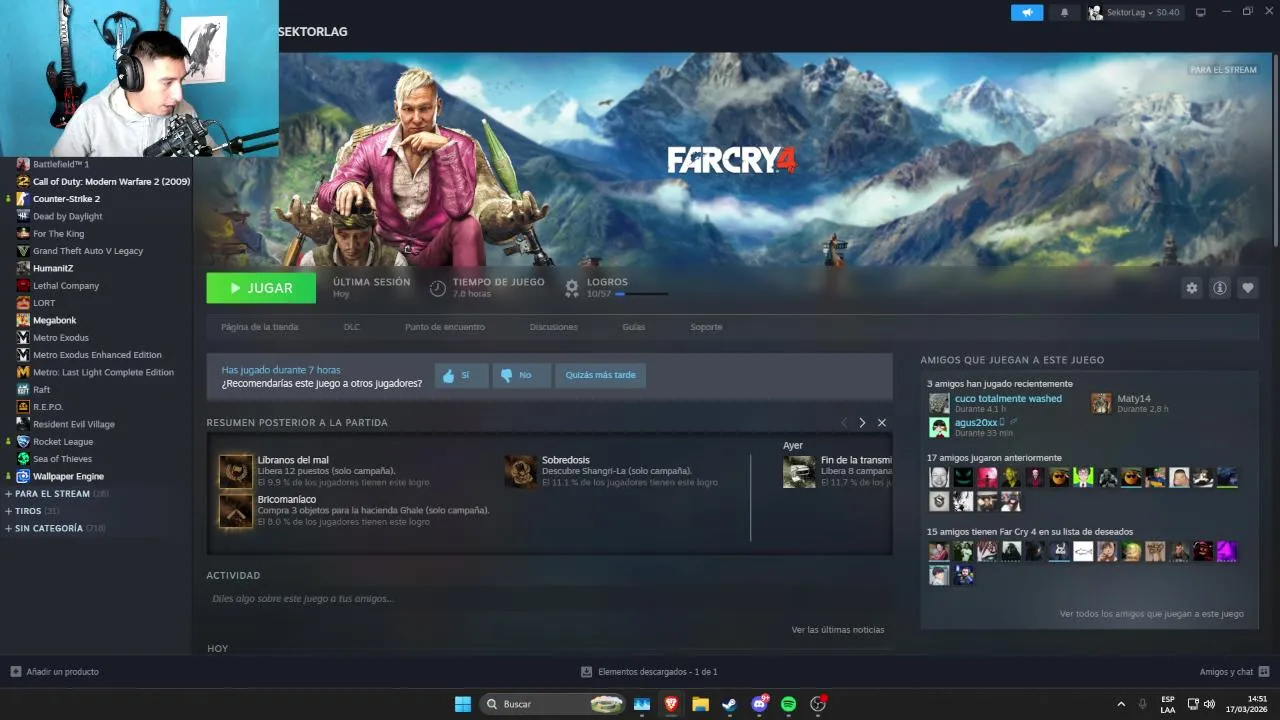
Task: Click the taskbar Buscar search box
Action: coord(552,704)
